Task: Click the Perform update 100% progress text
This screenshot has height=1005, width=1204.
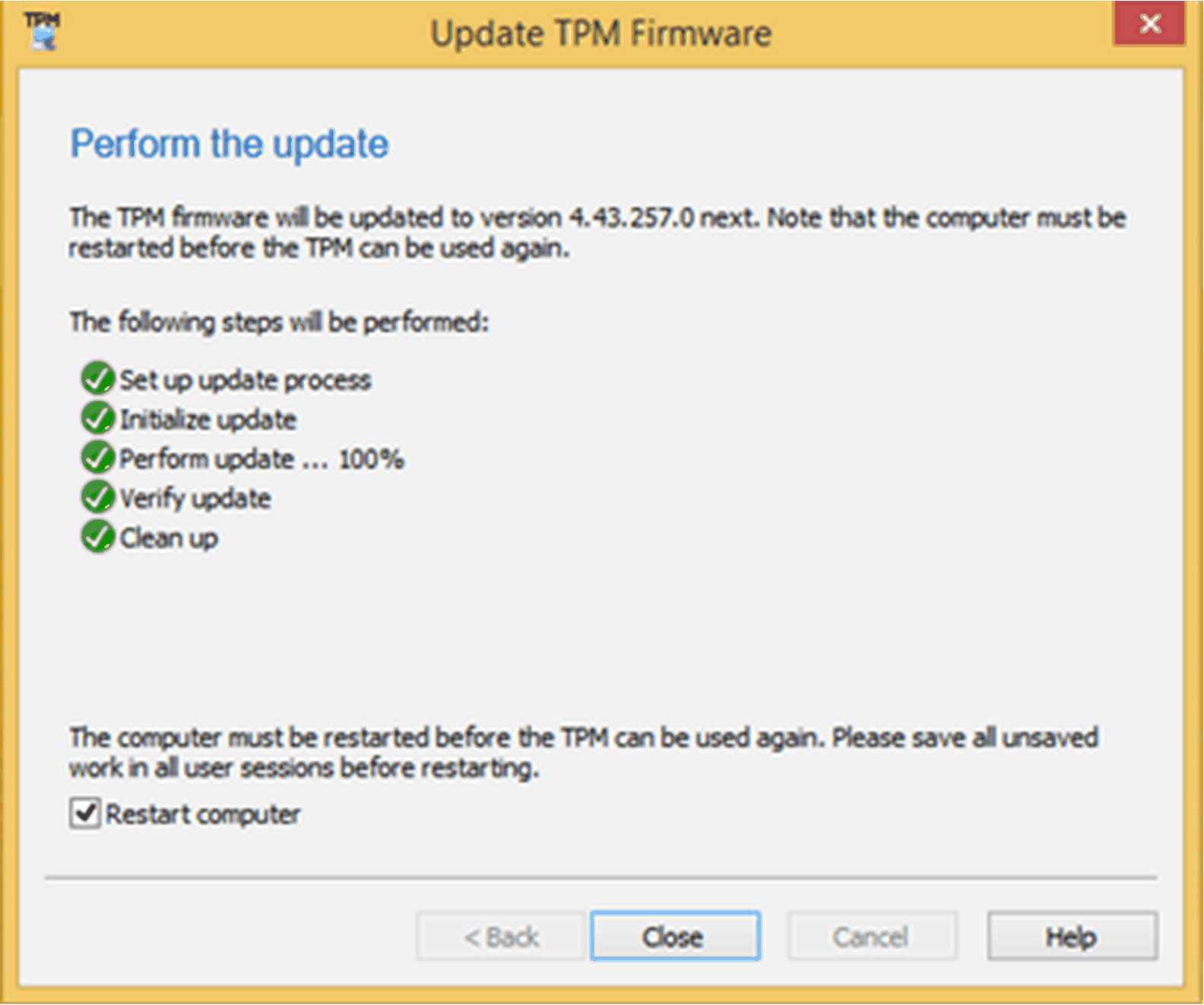Action: tap(262, 459)
